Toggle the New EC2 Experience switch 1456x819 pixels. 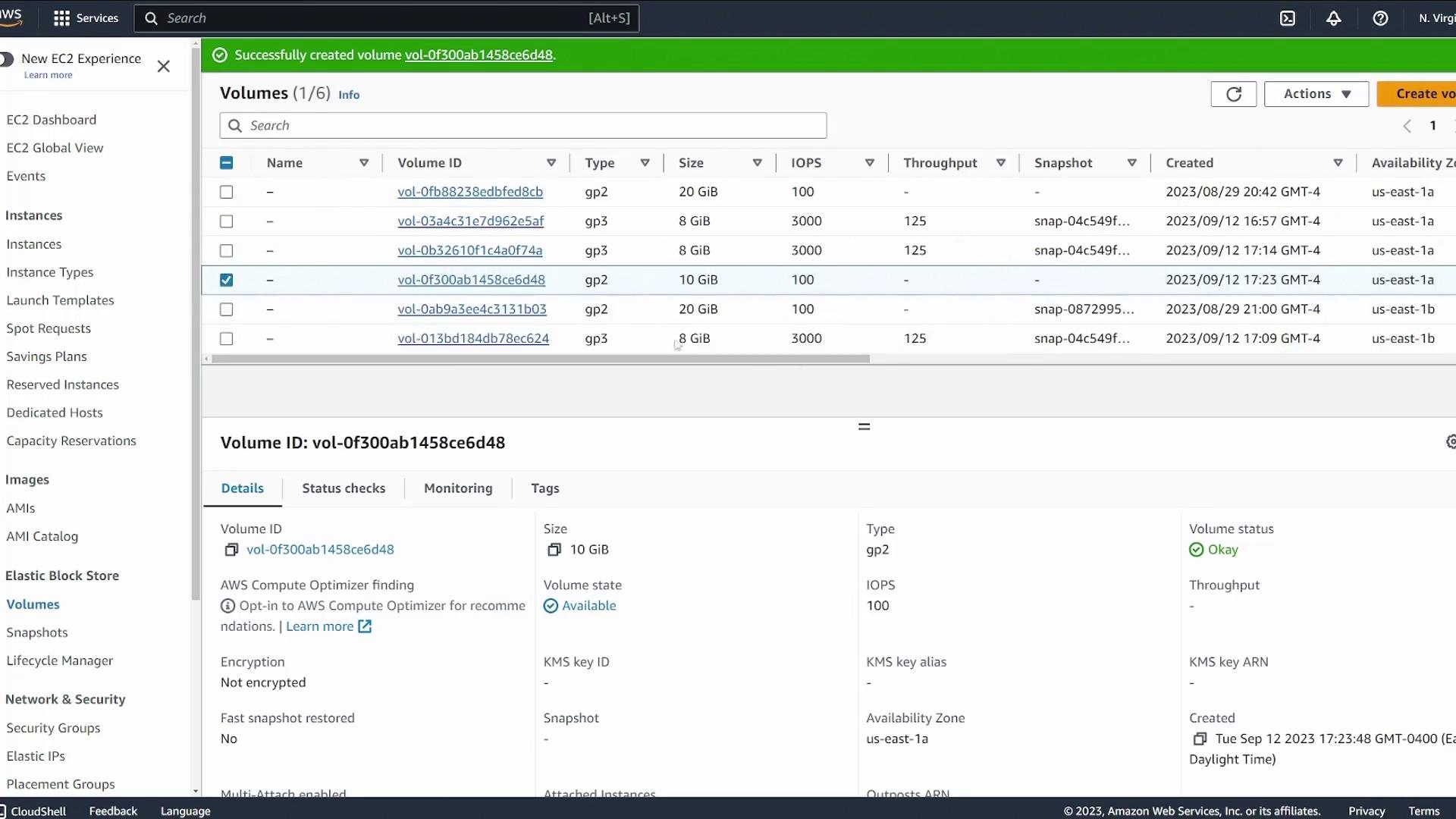(x=6, y=59)
